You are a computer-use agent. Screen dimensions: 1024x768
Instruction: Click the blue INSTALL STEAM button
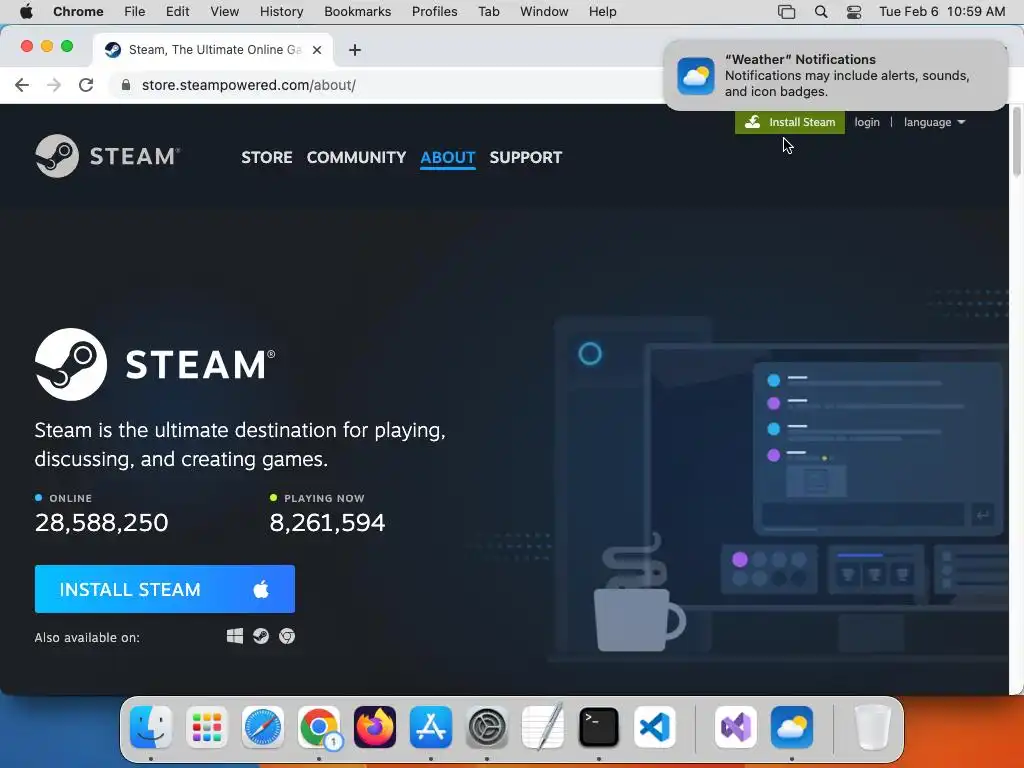[x=165, y=589]
